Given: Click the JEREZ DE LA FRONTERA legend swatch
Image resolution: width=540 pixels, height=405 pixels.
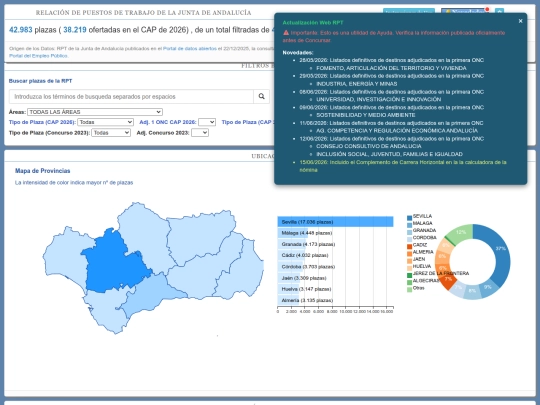Looking at the screenshot, I should pyautogui.click(x=409, y=275).
